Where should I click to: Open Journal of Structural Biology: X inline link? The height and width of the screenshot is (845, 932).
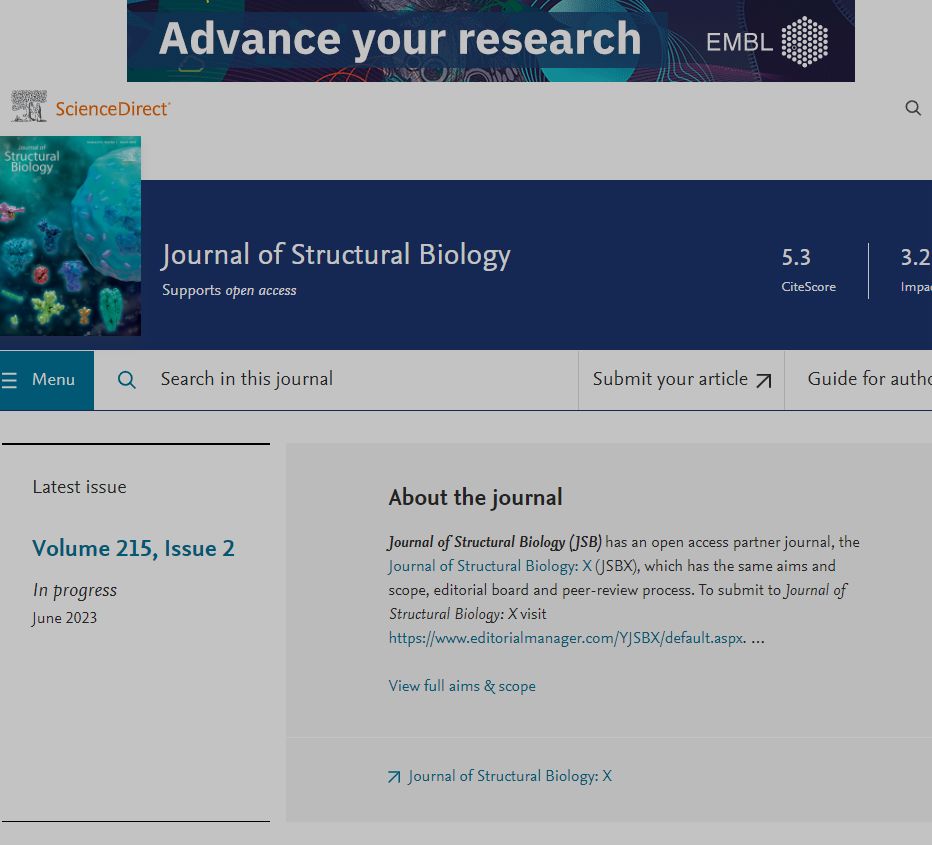click(490, 566)
